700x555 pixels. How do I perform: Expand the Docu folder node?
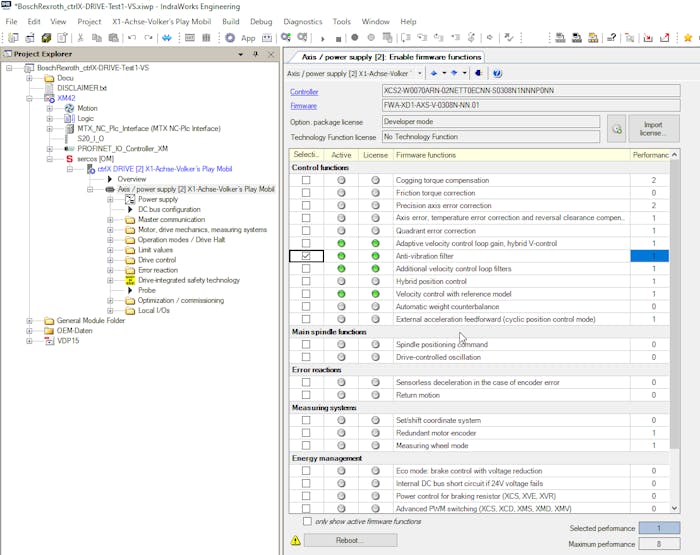29,78
